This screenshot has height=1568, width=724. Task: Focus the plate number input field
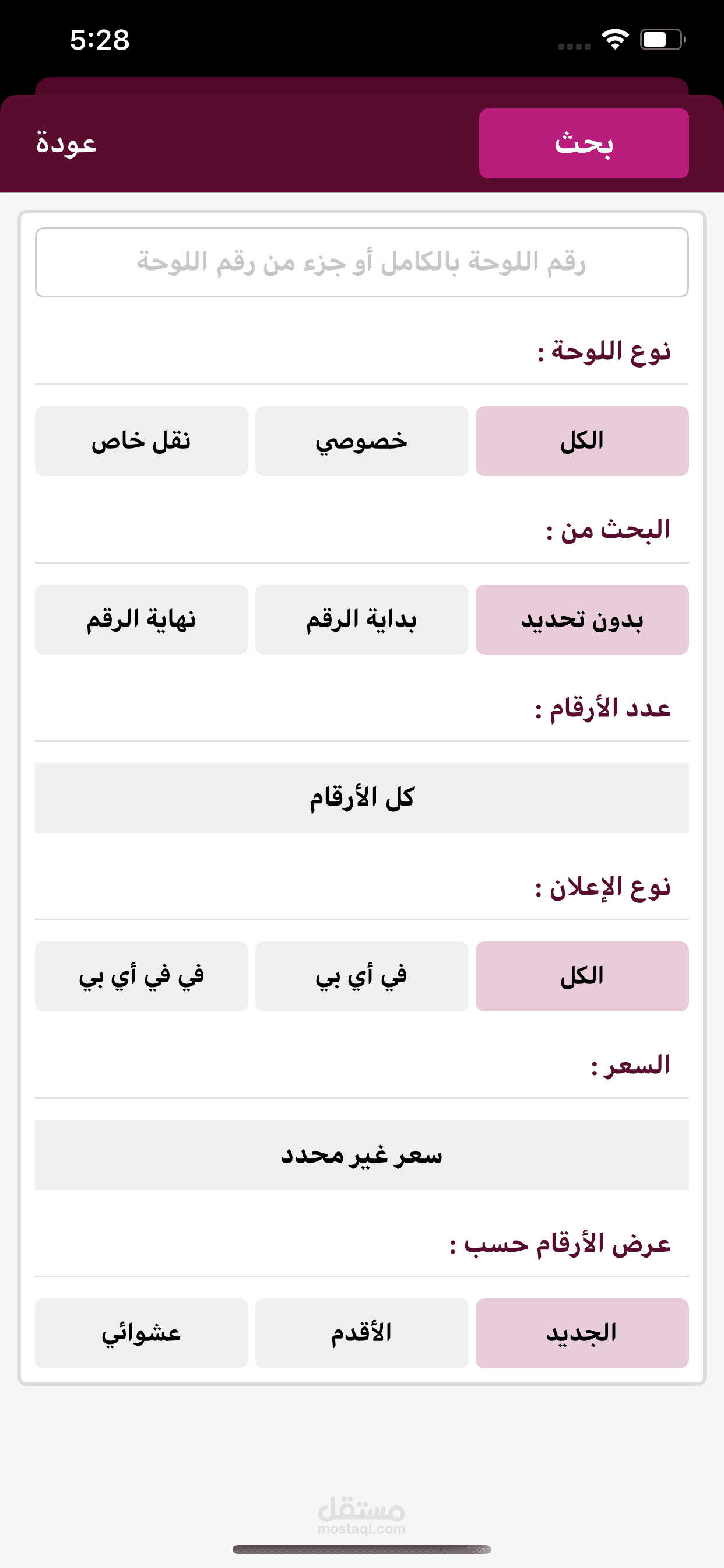point(361,262)
